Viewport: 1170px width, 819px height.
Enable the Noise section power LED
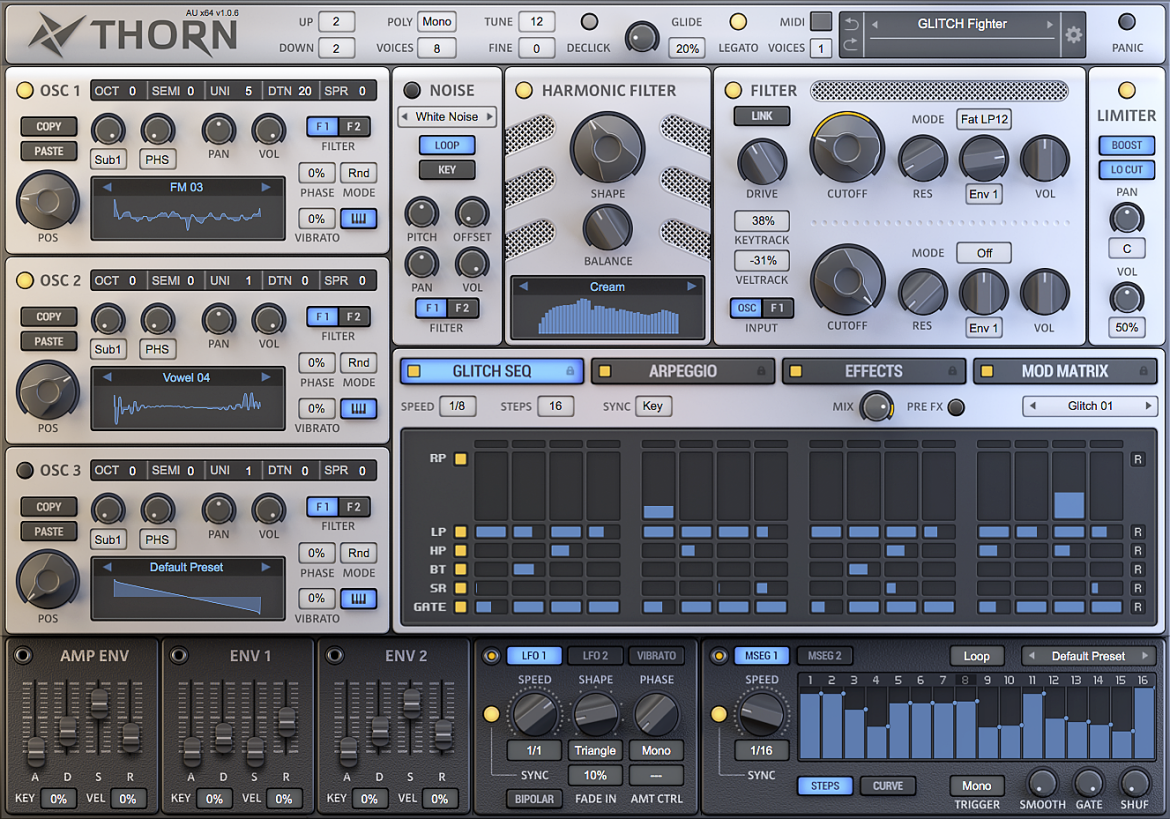pyautogui.click(x=412, y=90)
